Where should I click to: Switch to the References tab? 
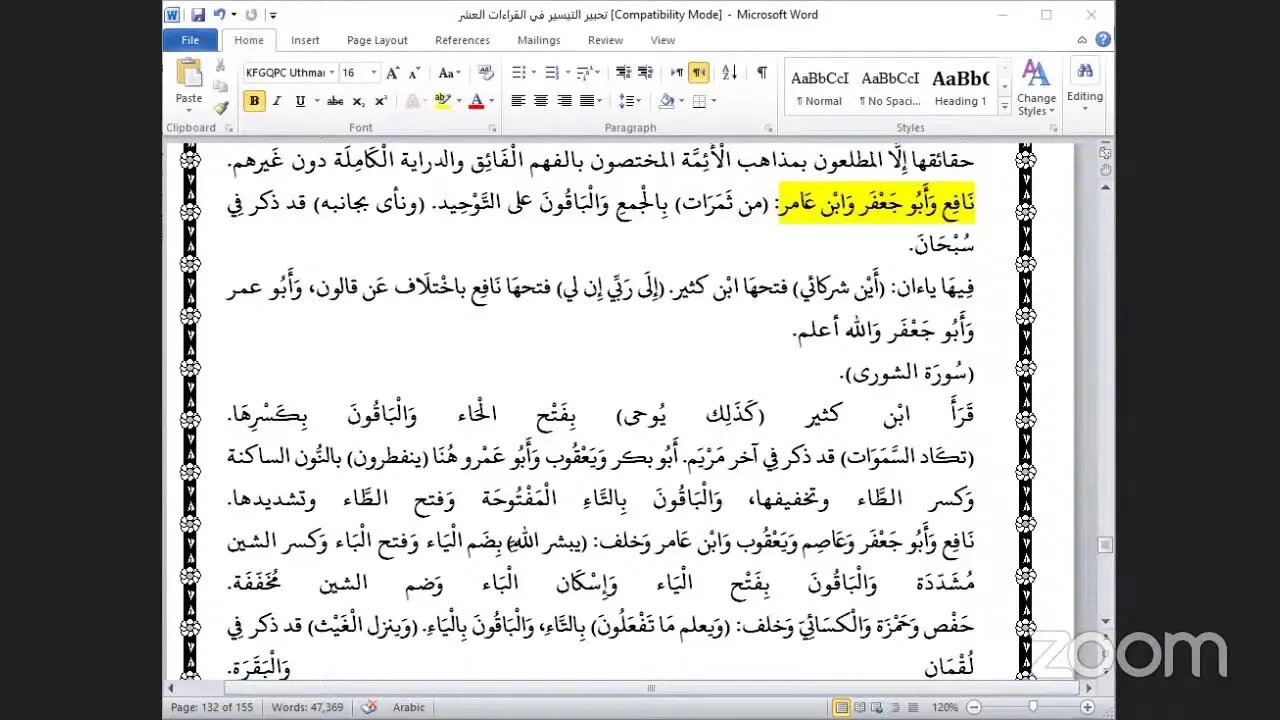point(462,40)
